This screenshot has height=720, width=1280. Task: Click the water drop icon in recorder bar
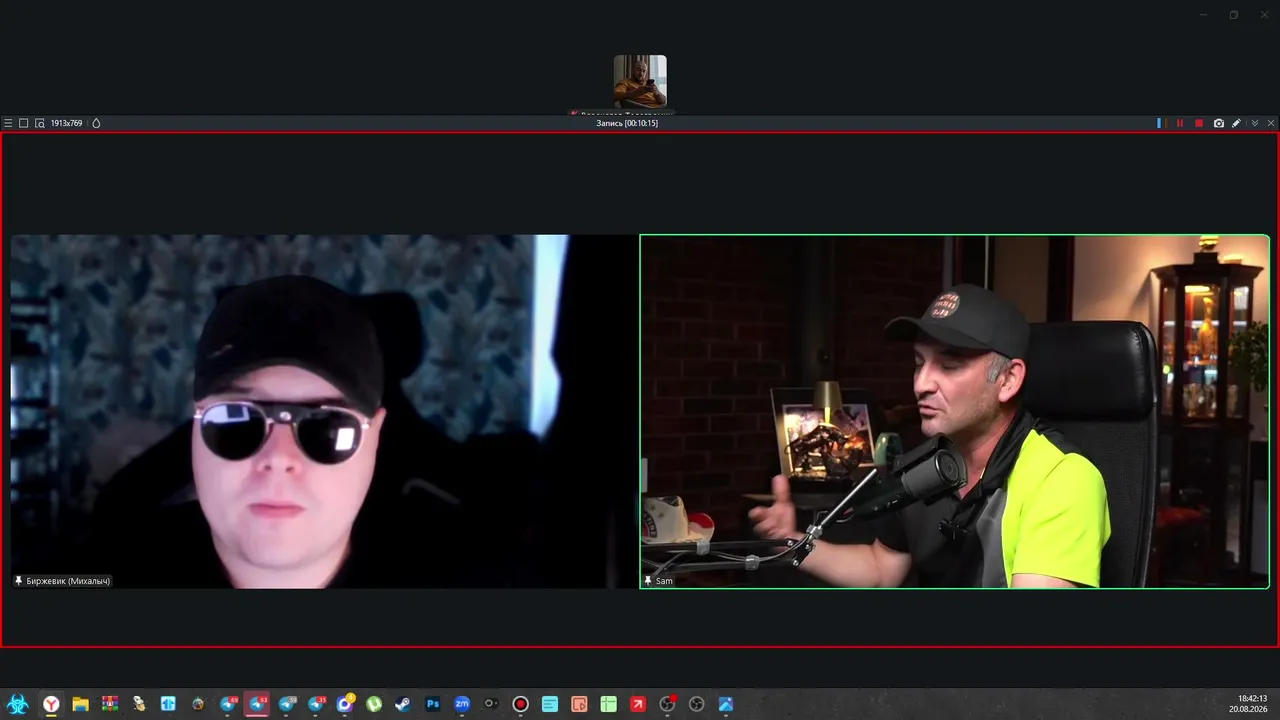[x=96, y=123]
